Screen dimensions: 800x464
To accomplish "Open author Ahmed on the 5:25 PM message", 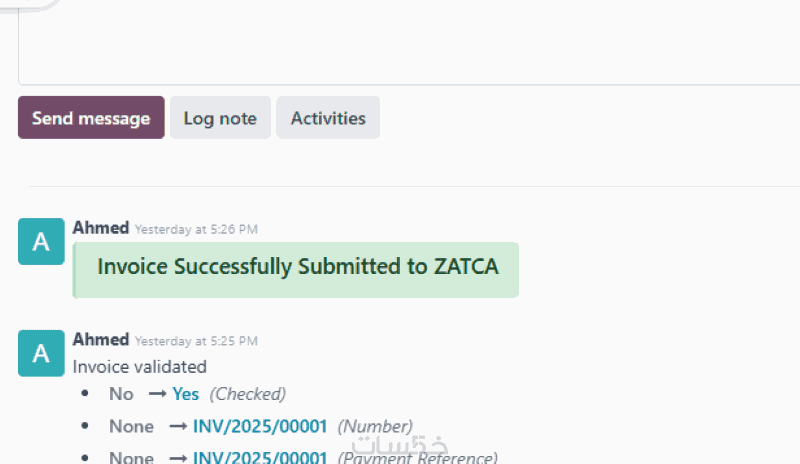I will (101, 340).
